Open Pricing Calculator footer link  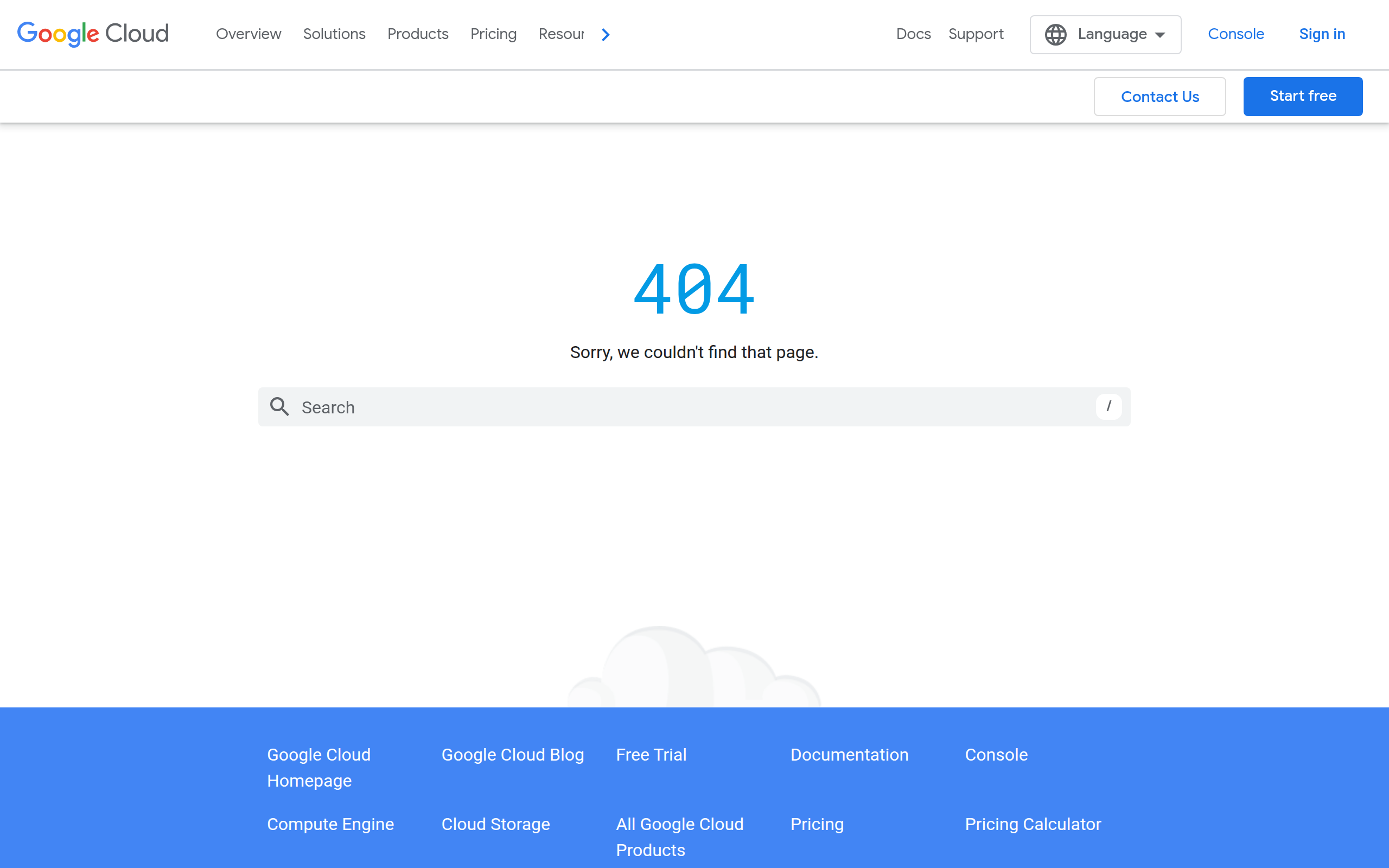[1033, 824]
